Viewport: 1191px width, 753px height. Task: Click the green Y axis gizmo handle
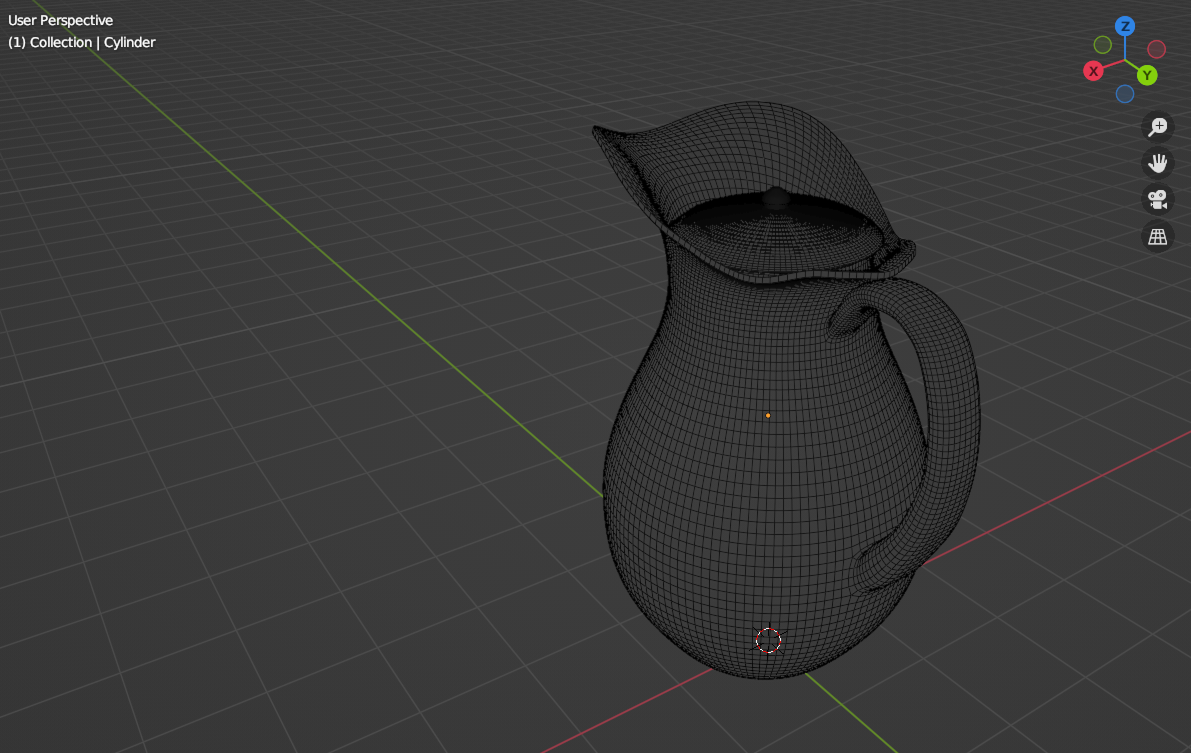[1147, 75]
